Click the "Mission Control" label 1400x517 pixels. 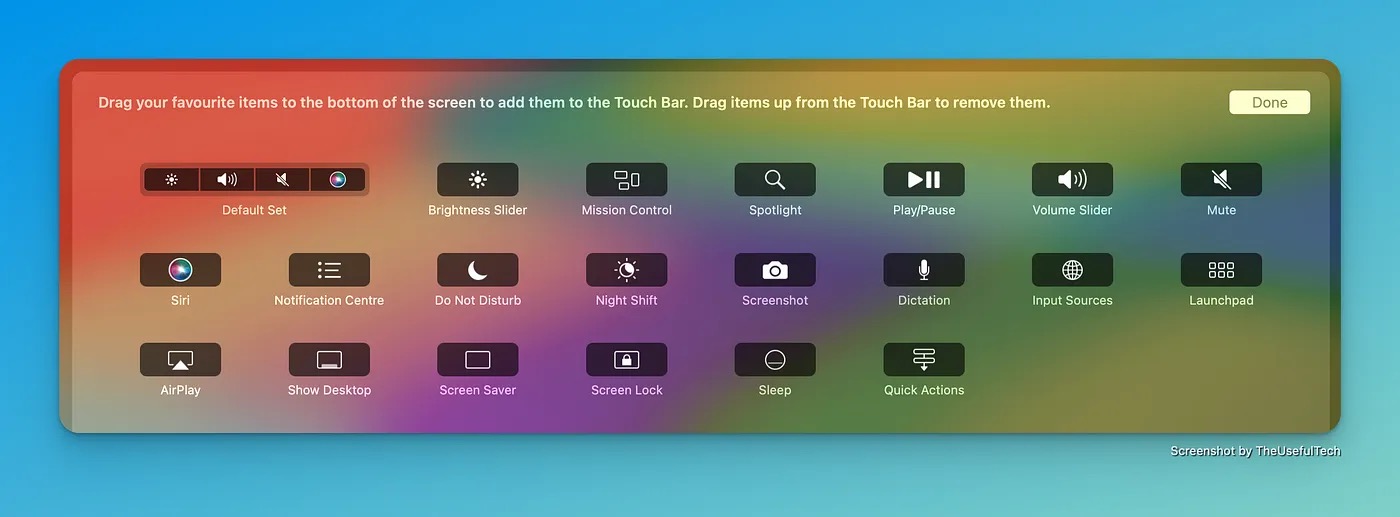627,210
